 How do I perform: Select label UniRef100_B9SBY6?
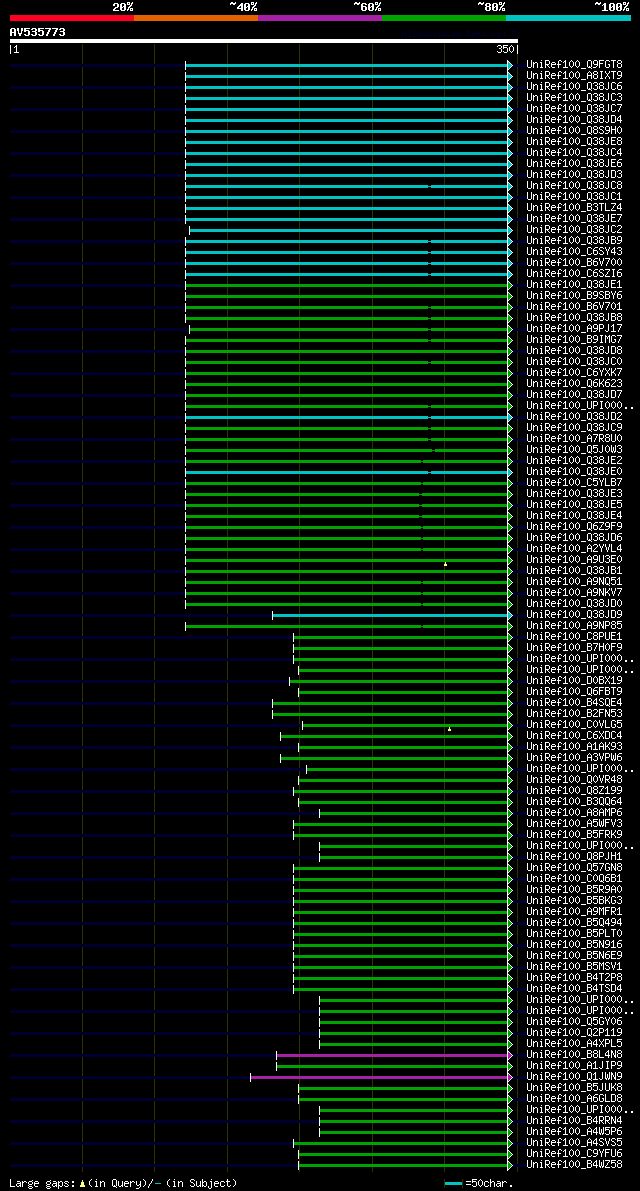coord(574,296)
